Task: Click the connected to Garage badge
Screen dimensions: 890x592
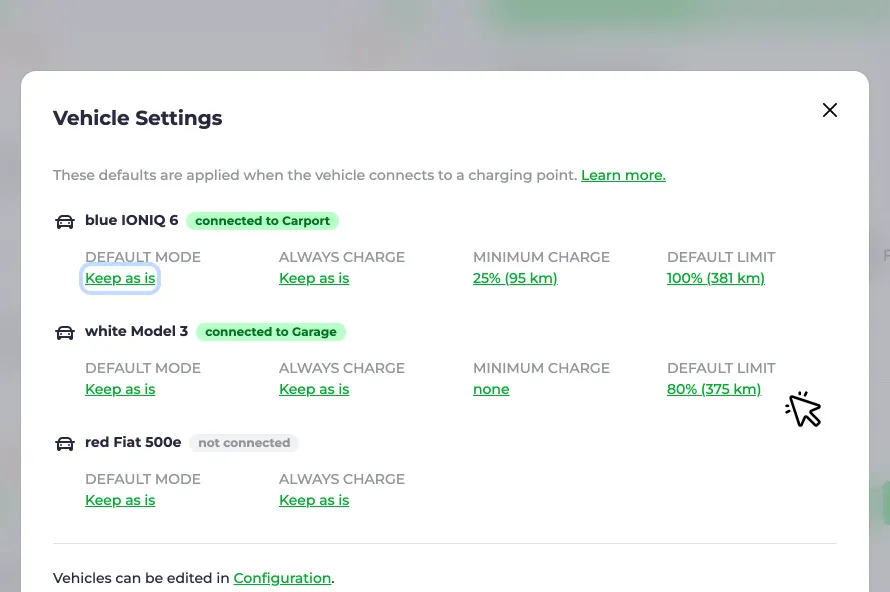Action: [x=271, y=332]
